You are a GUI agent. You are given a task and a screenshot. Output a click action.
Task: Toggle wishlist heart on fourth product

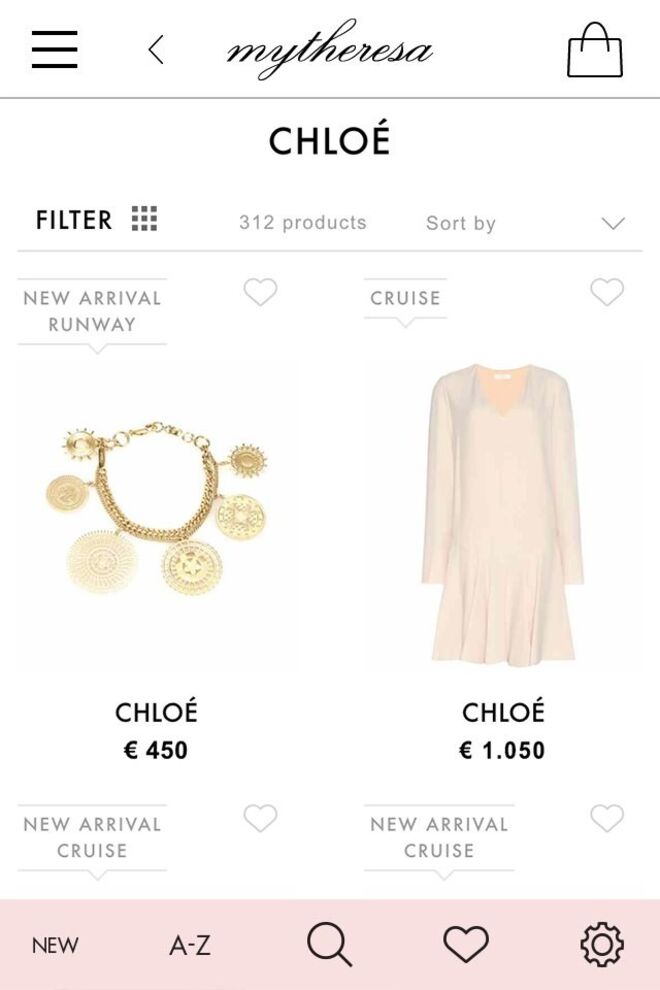pyautogui.click(x=607, y=818)
